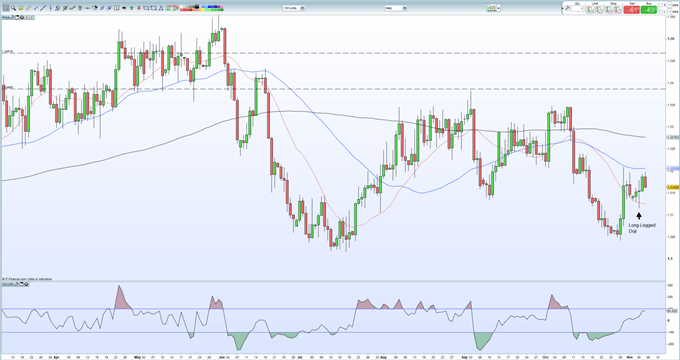The height and width of the screenshot is (360, 680).
Task: Click the second Stop order button
Action: click(x=618, y=9)
